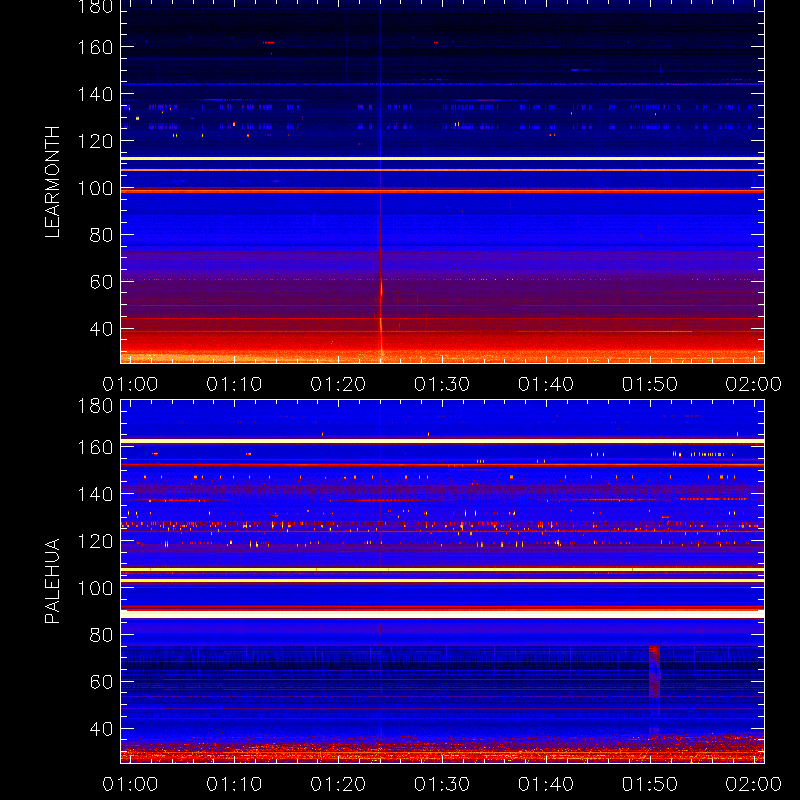Select the 120 frequency label on the Learmonth plot
800x800 pixels.
pyautogui.click(x=95, y=141)
